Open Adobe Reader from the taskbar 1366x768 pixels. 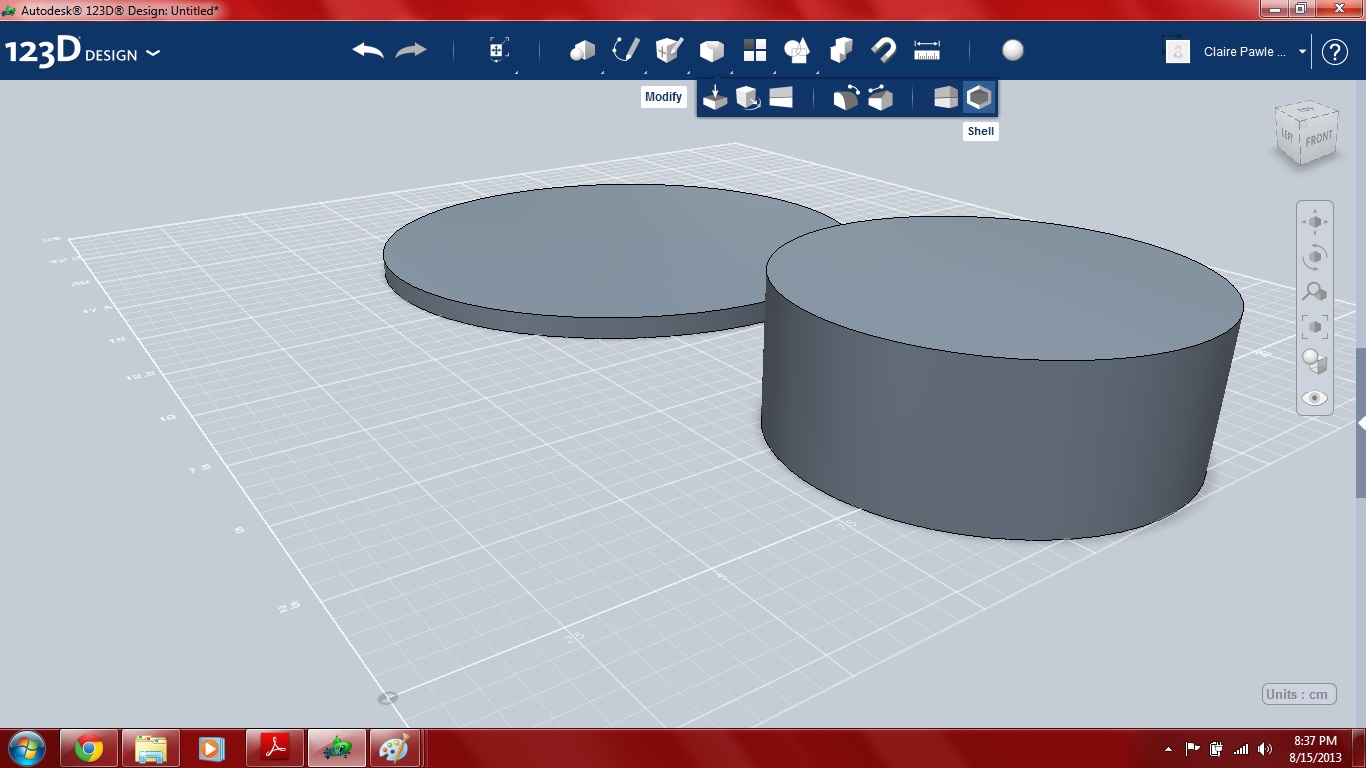[x=274, y=748]
